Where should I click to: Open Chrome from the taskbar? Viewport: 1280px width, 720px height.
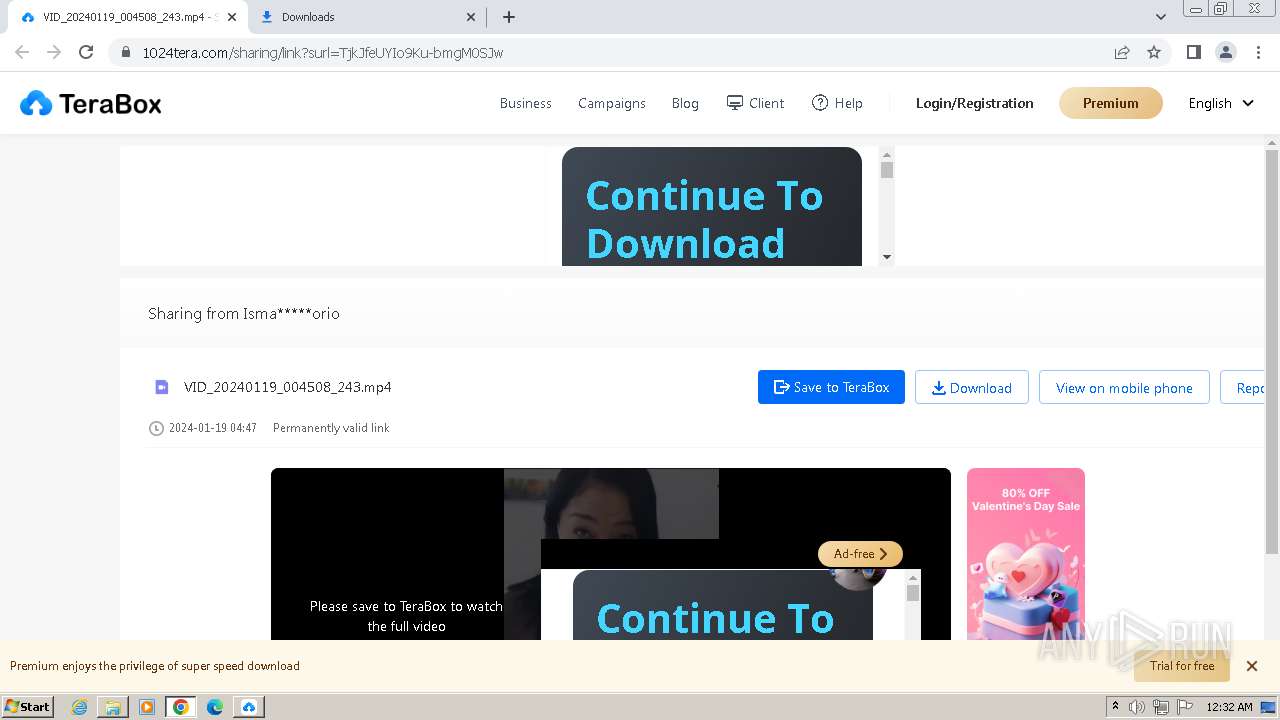point(181,707)
